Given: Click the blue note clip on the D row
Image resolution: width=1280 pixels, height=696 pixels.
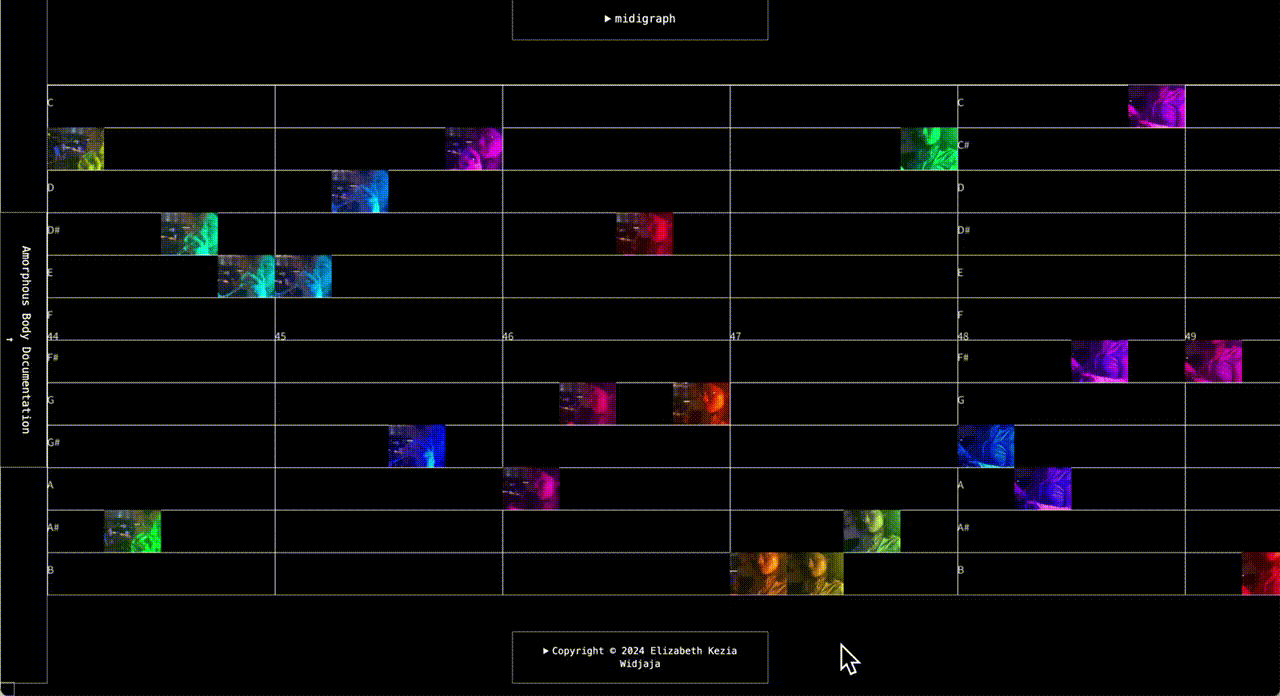Looking at the screenshot, I should (359, 191).
